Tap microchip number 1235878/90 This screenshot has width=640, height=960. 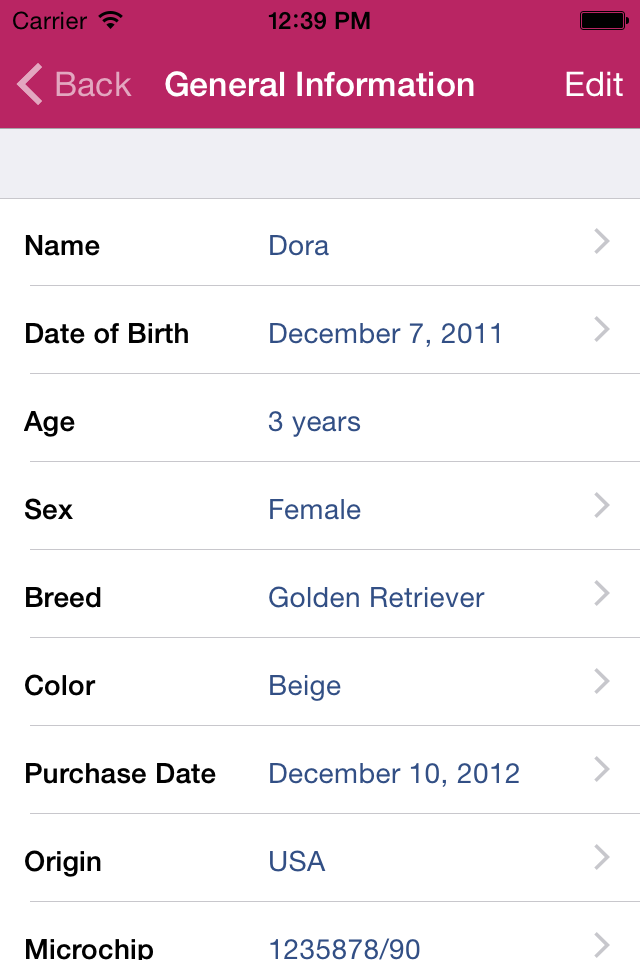[x=345, y=946]
